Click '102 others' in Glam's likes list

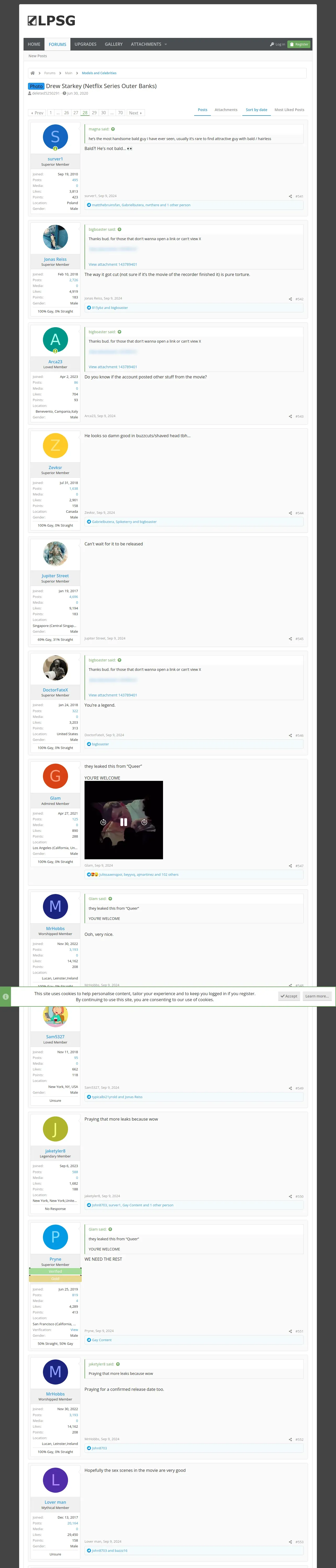tap(170, 875)
